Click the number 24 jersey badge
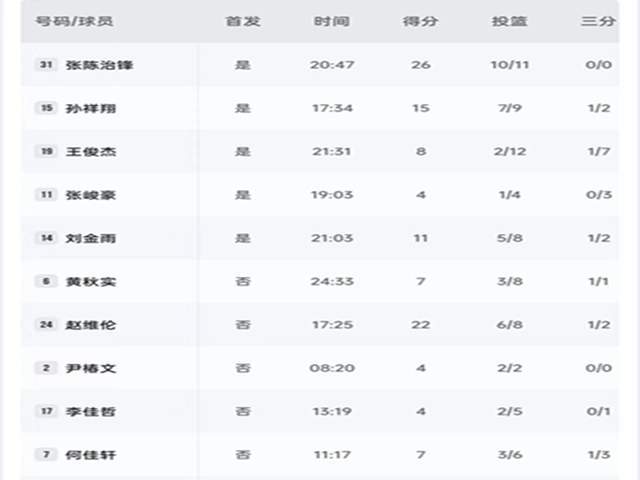This screenshot has width=640, height=480. pos(45,325)
